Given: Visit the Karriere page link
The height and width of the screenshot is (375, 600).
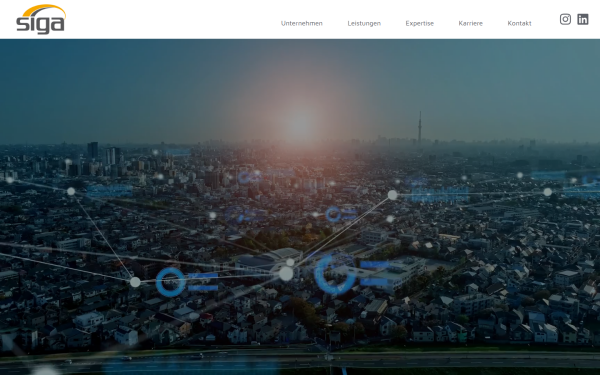Looking at the screenshot, I should pyautogui.click(x=470, y=23).
